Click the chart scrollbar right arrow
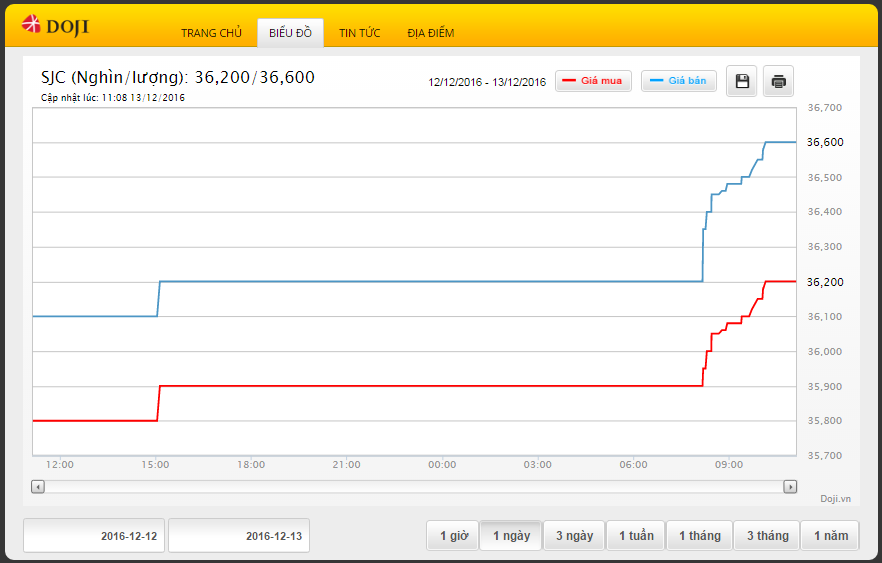The image size is (882, 563). 790,487
